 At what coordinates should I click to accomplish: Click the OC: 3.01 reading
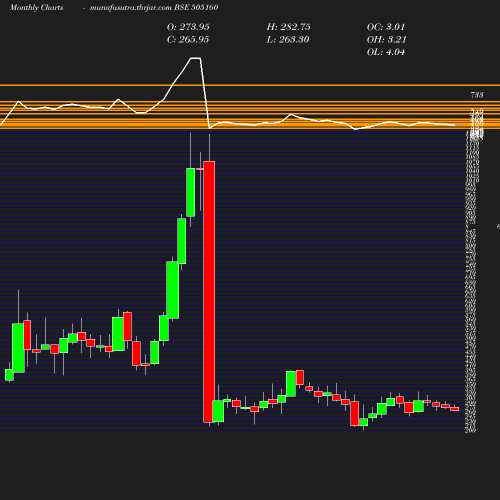pos(386,27)
